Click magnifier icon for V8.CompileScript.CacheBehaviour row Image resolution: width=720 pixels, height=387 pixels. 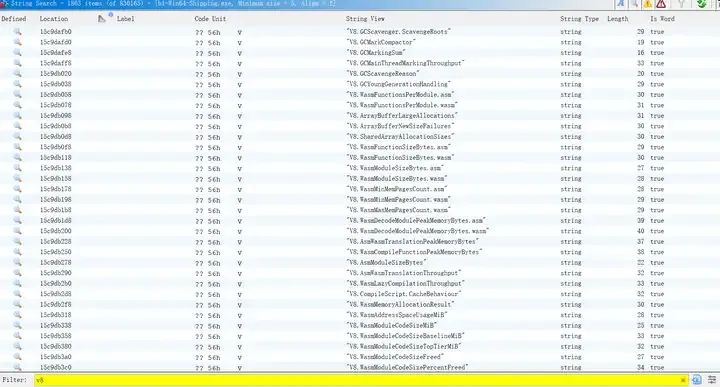coord(17,294)
